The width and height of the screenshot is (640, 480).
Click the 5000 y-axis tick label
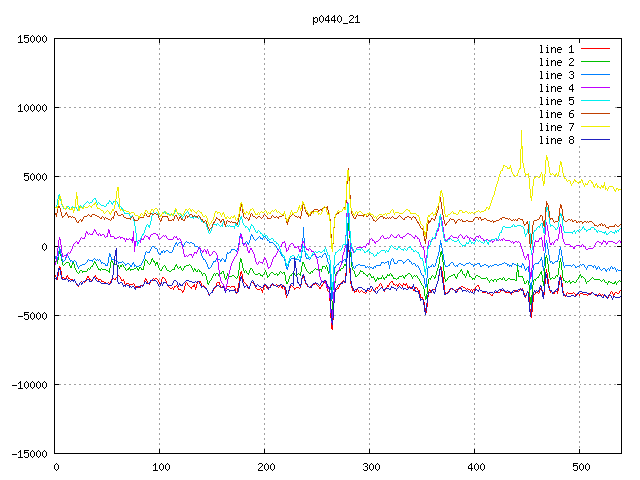[35, 177]
